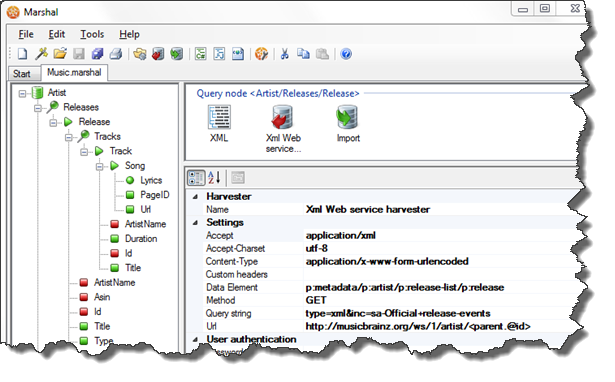Viewport: 615px width, 382px height.
Task: Select the Duration tree item
Action: [x=141, y=239]
